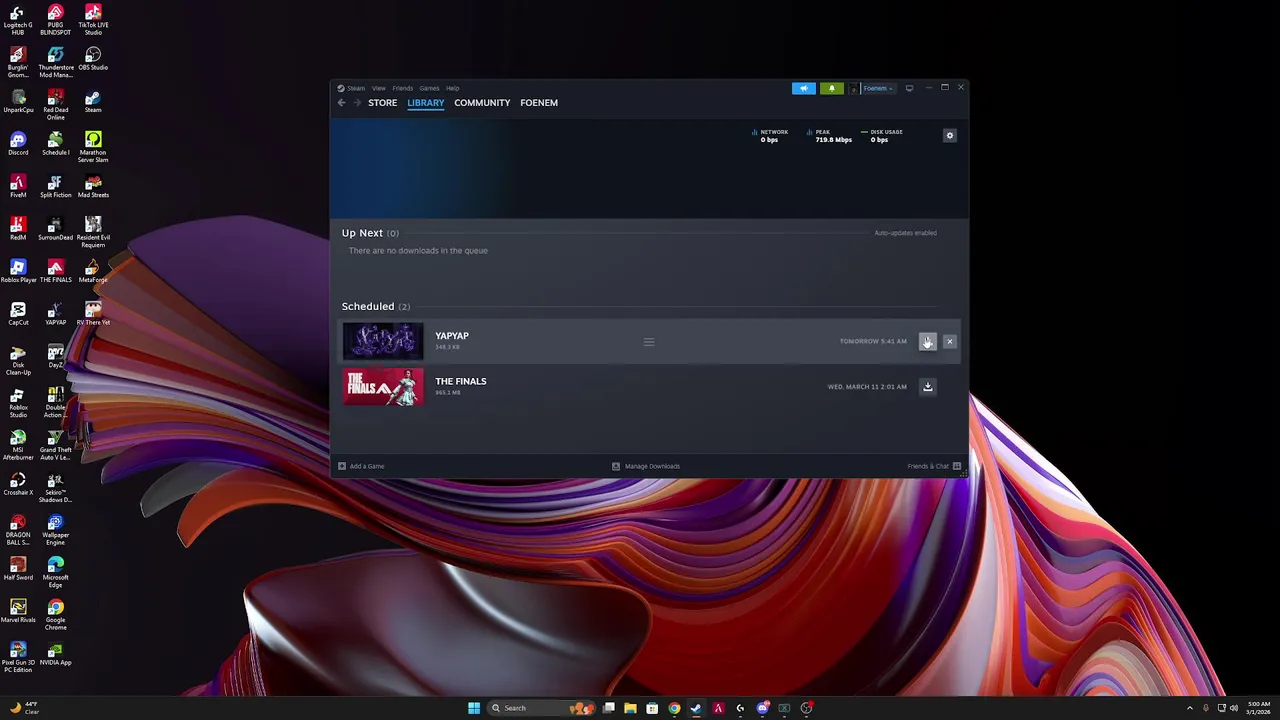Click THE FINALS game thumbnail
The width and height of the screenshot is (1280, 720).
click(x=383, y=387)
